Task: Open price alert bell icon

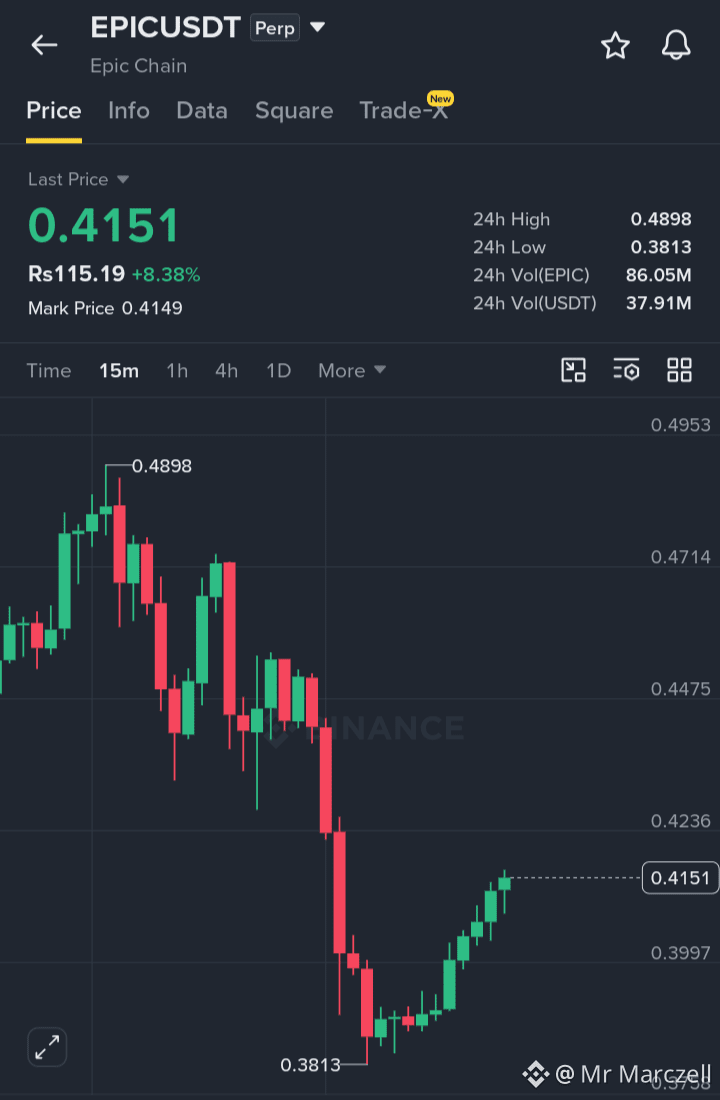Action: point(676,46)
